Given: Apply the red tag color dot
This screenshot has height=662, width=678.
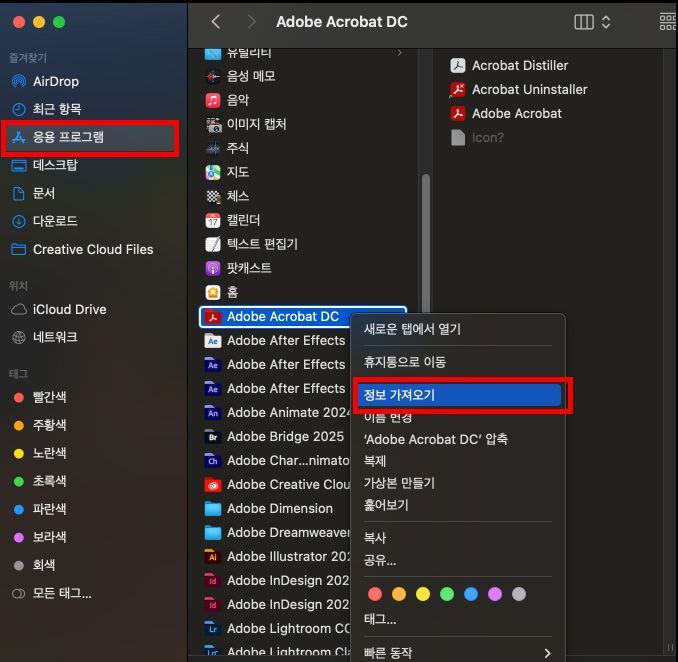Looking at the screenshot, I should point(375,594).
